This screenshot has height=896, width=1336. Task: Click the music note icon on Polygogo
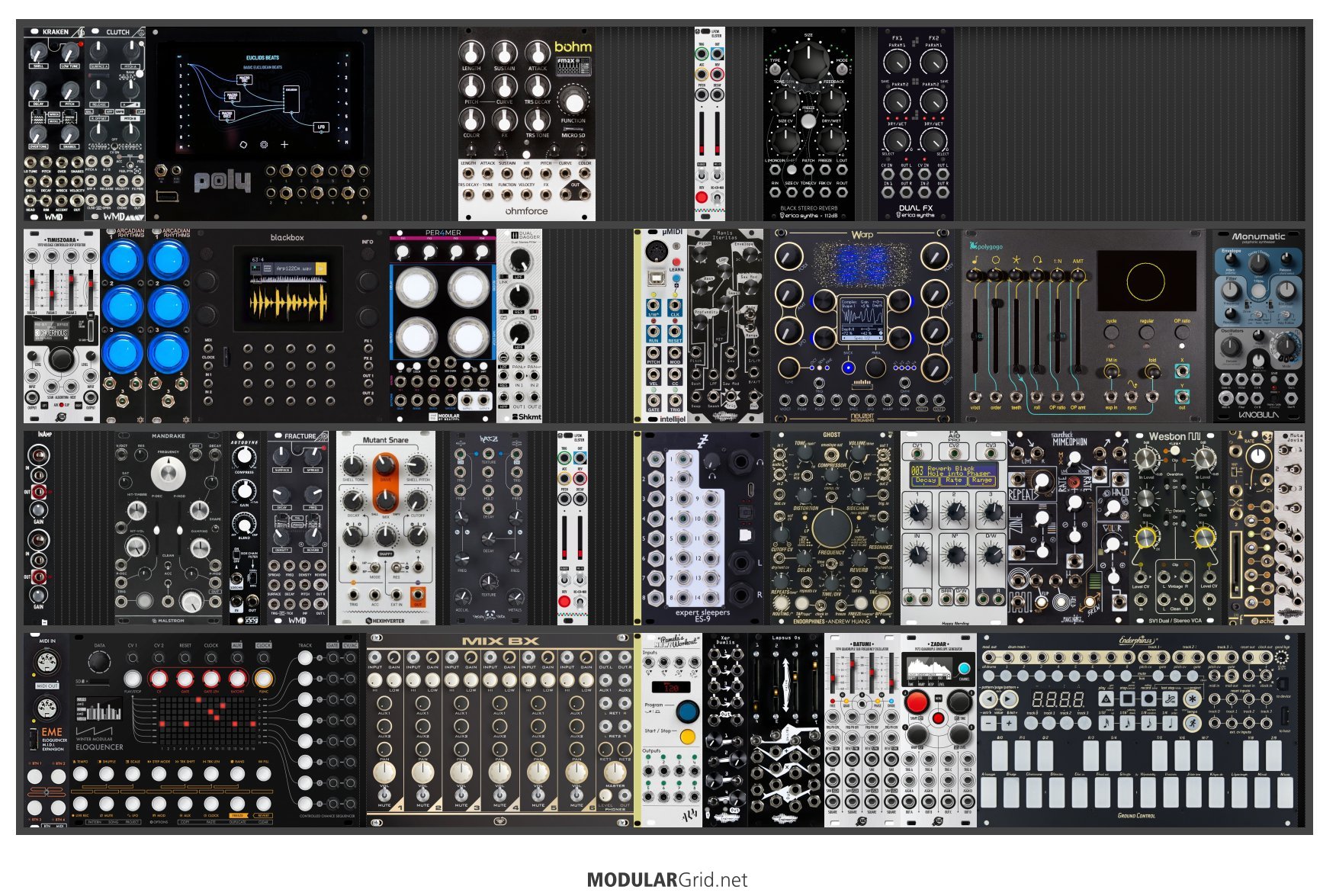click(975, 260)
